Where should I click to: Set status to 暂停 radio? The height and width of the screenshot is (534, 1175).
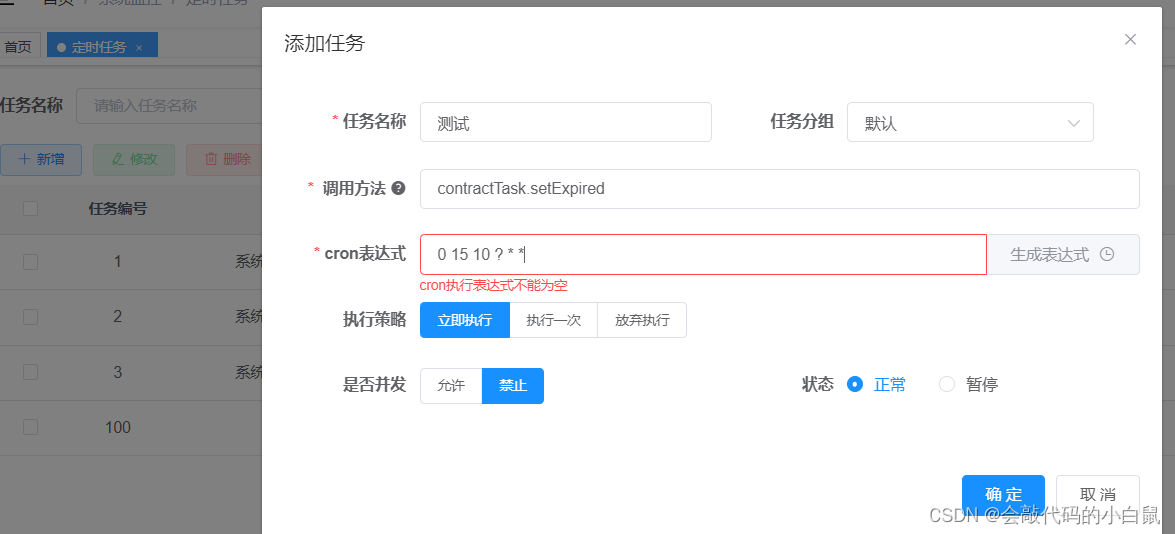click(x=968, y=385)
